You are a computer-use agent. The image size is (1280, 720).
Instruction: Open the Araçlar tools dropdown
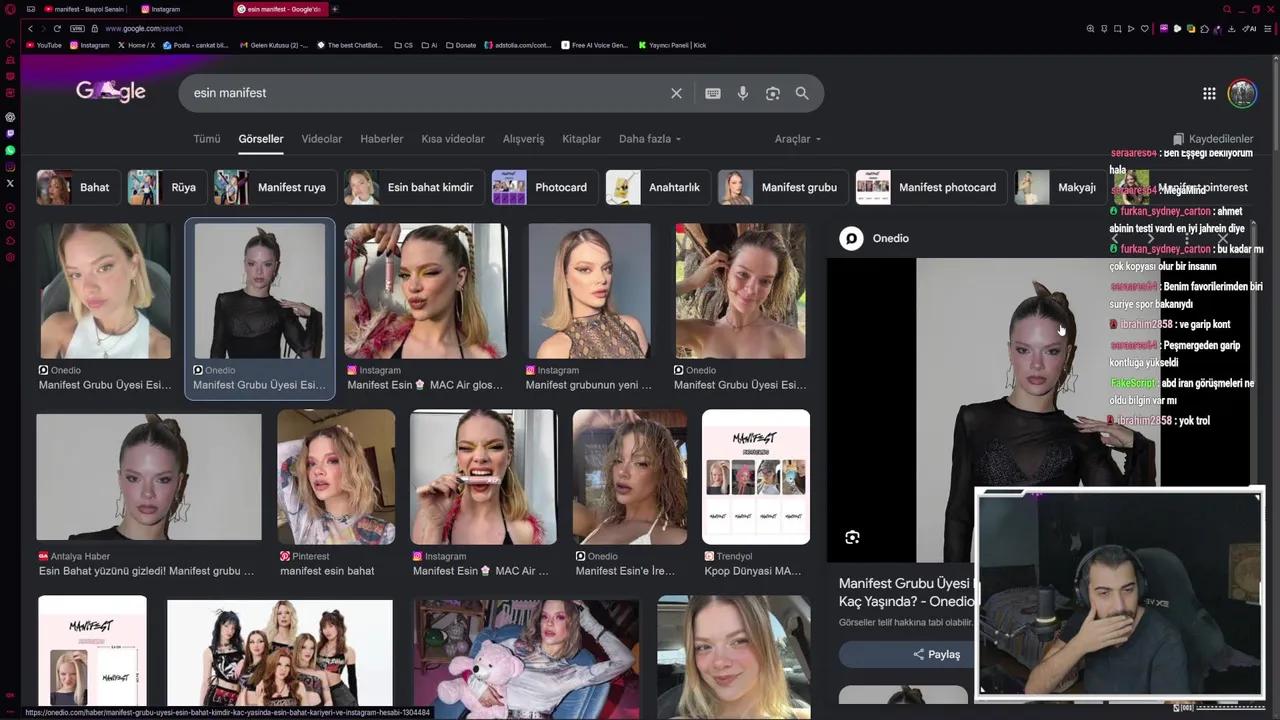[x=797, y=139]
